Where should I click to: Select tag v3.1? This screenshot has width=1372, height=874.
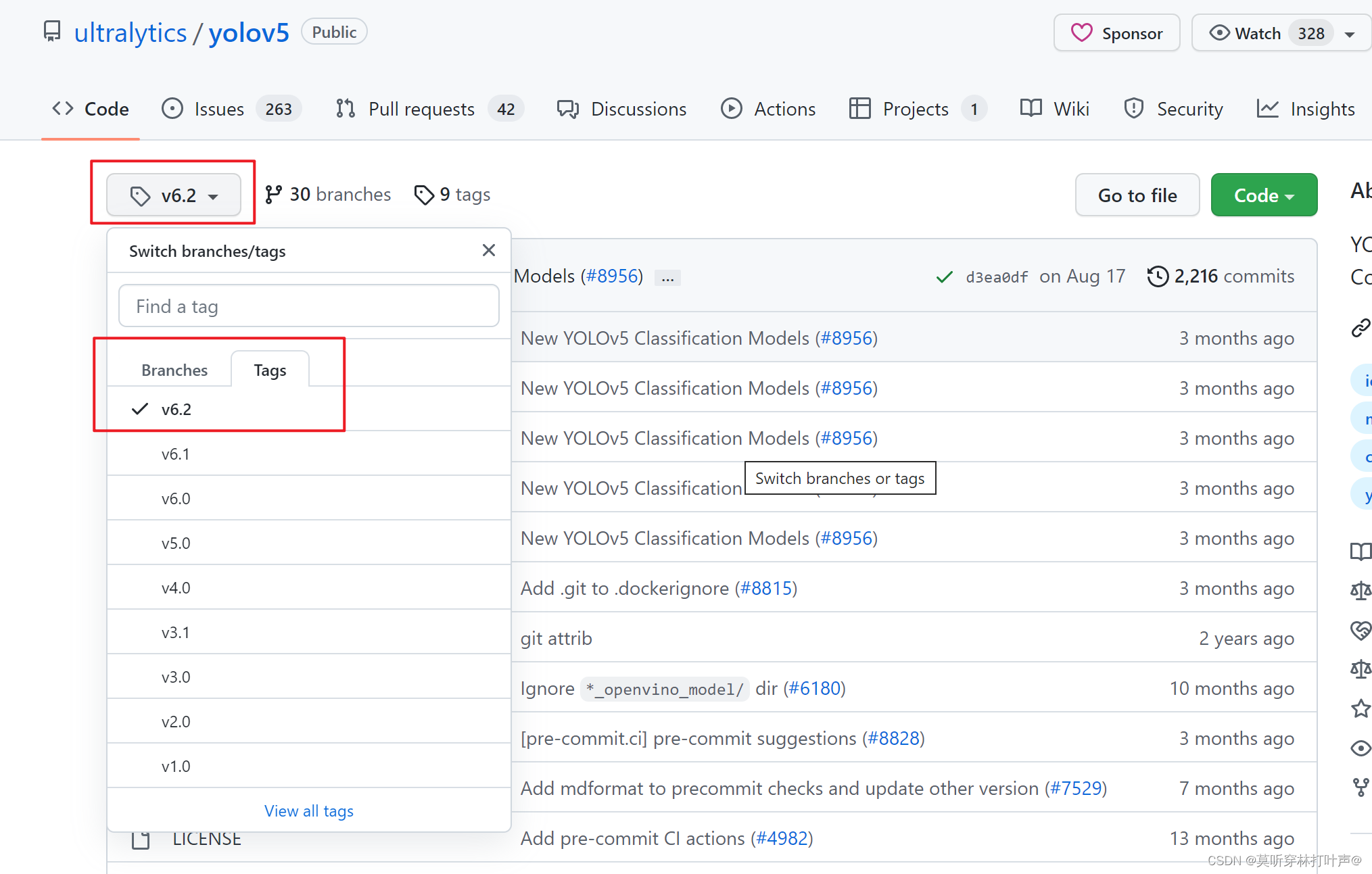tap(309, 632)
